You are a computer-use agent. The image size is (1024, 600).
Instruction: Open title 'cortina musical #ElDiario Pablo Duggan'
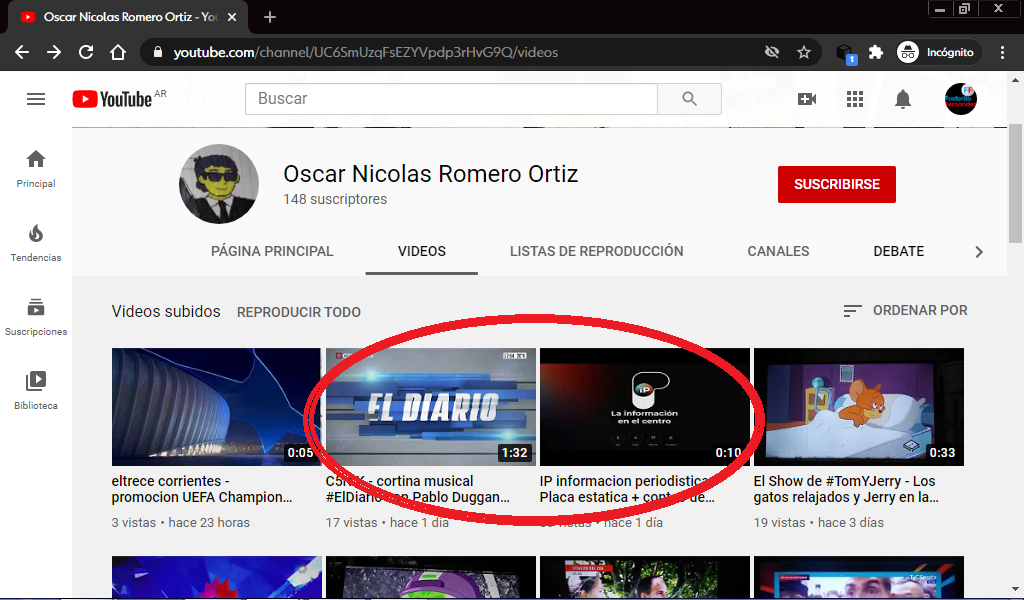[418, 489]
